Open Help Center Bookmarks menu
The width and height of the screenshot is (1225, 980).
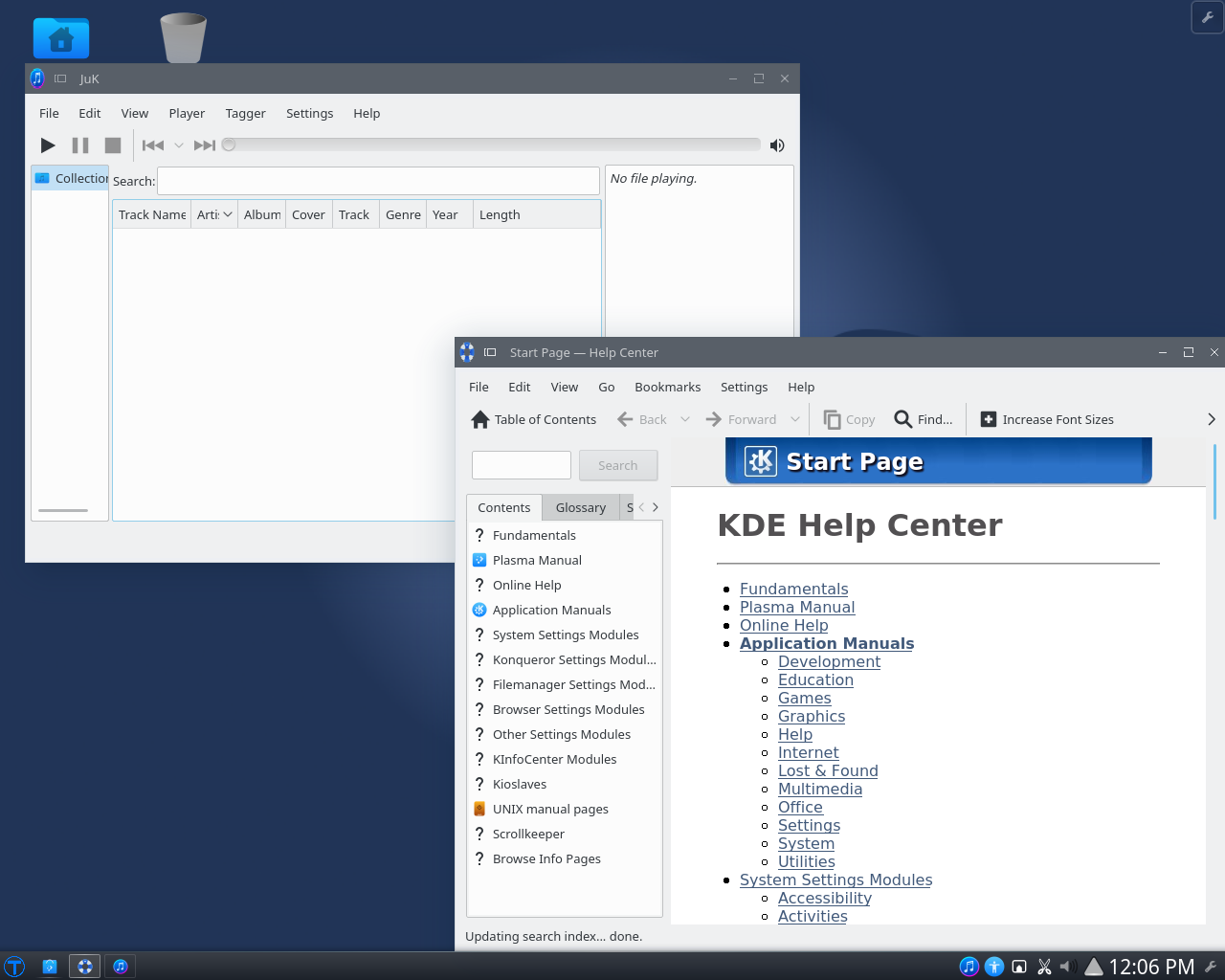click(667, 387)
